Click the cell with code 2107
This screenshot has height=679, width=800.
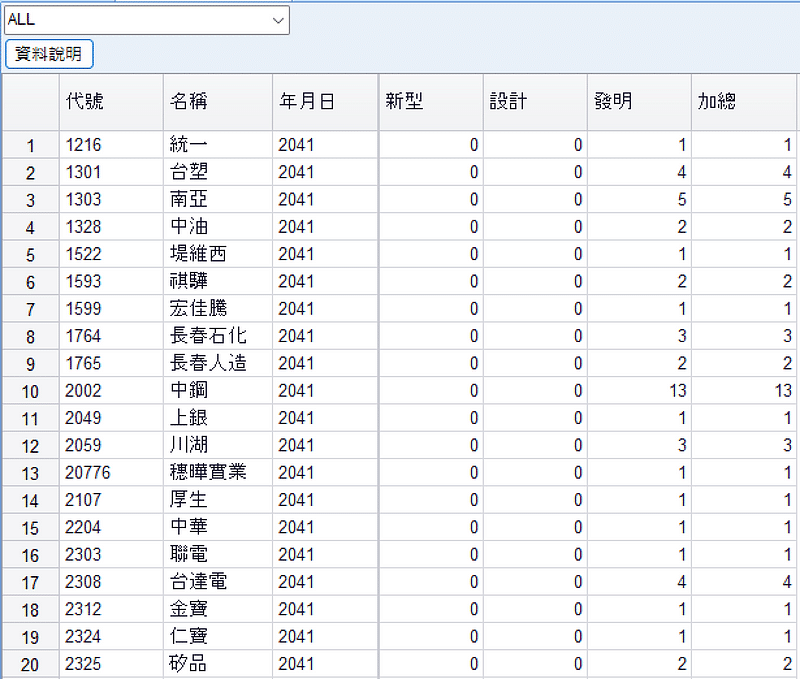pyautogui.click(x=111, y=500)
